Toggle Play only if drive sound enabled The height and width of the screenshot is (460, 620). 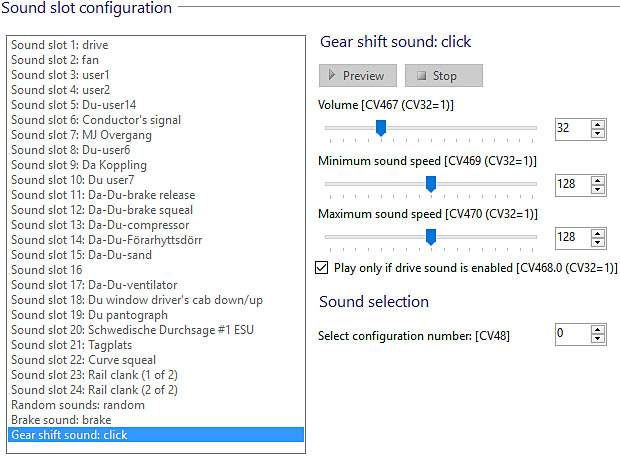click(x=322, y=268)
